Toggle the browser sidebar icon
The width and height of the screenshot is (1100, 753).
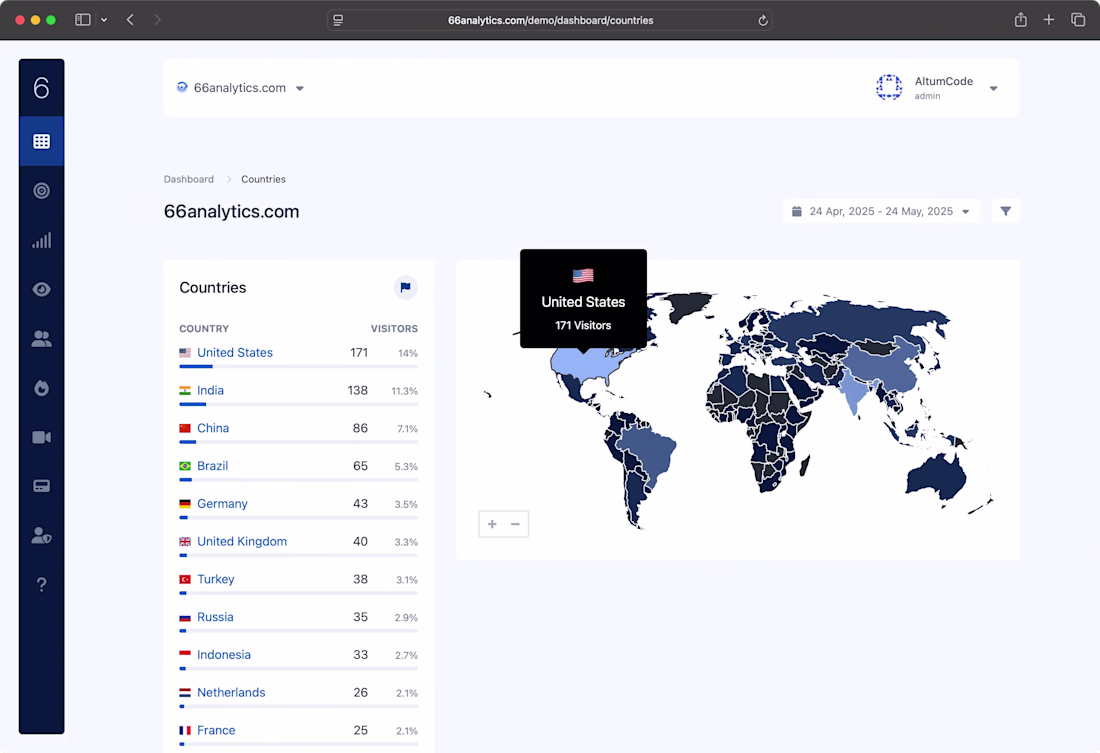coord(83,20)
